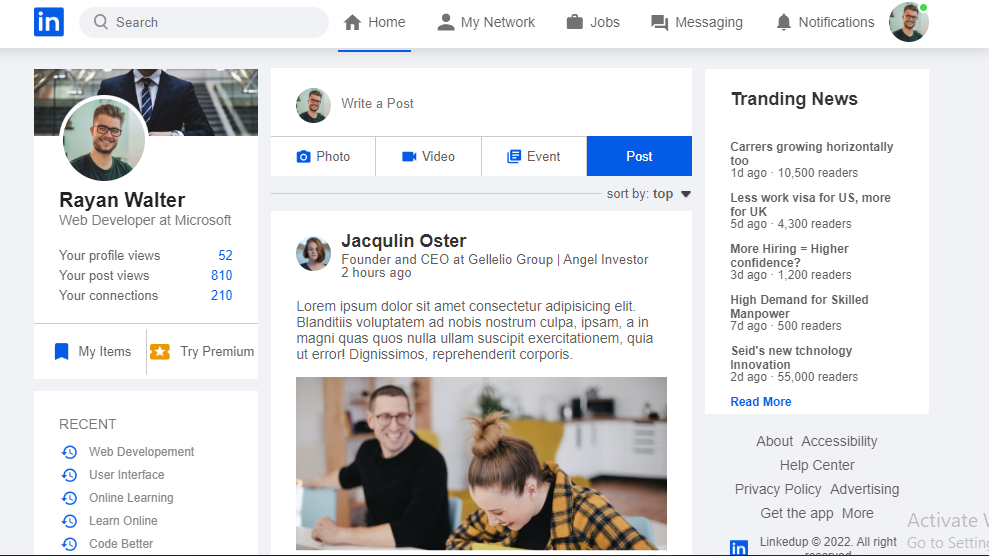989x556 pixels.
Task: Open the Jobs tab label
Action: click(x=605, y=22)
